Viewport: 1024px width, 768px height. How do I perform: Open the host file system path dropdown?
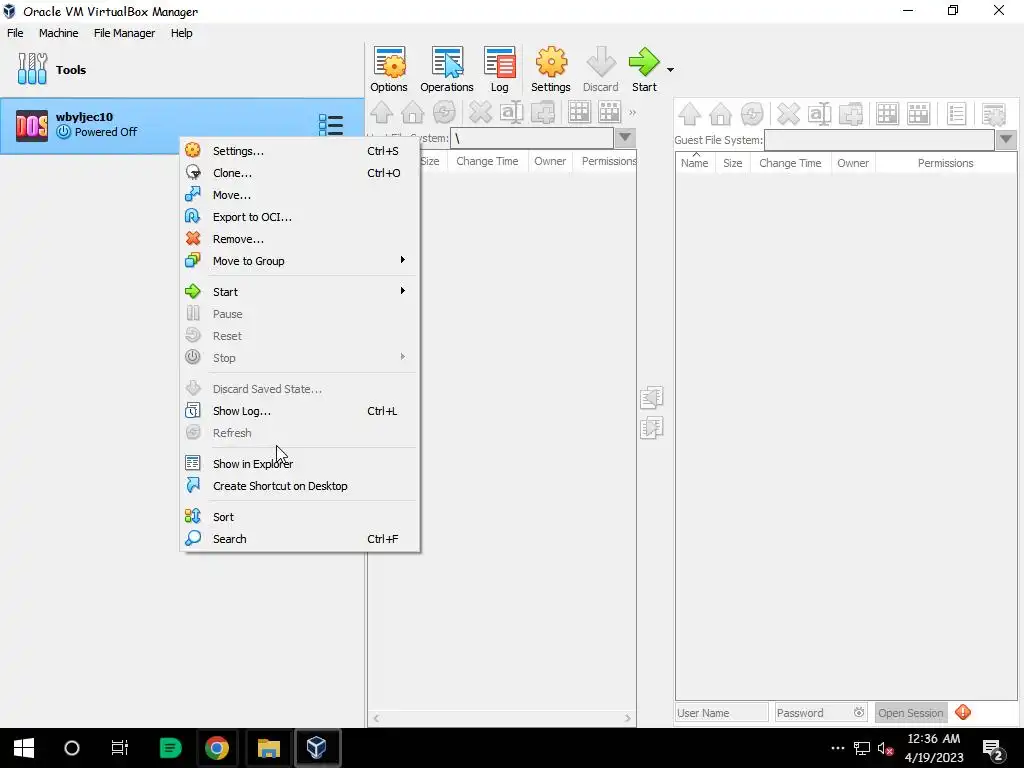(625, 138)
